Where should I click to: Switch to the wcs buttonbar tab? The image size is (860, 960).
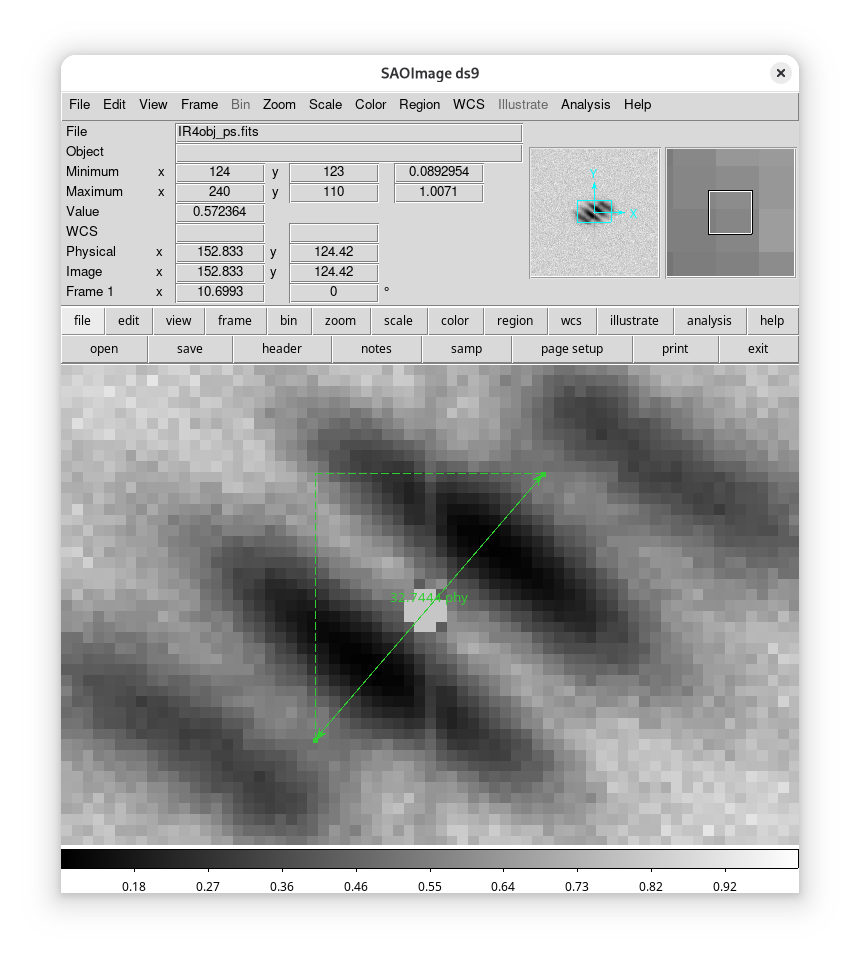click(x=571, y=321)
